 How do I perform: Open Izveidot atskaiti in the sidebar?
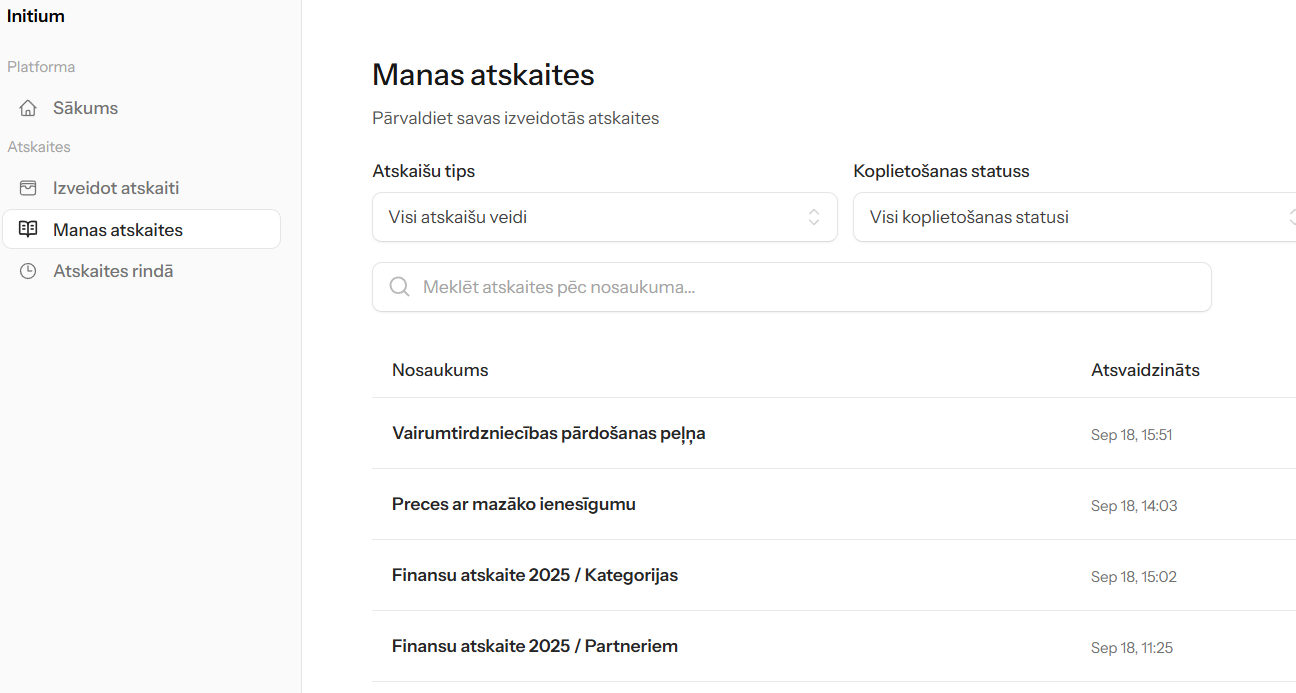tap(116, 188)
